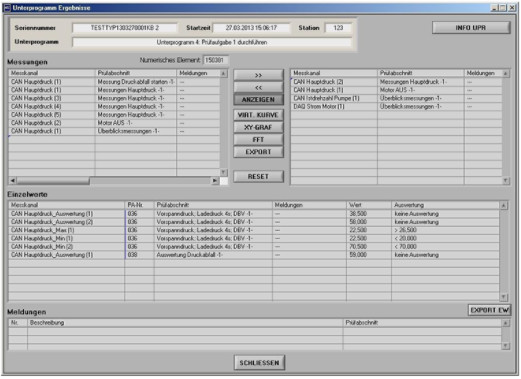Image resolution: width=521 pixels, height=379 pixels.
Task: Select right list row CAN Hauptdruck (2)
Action: point(397,82)
